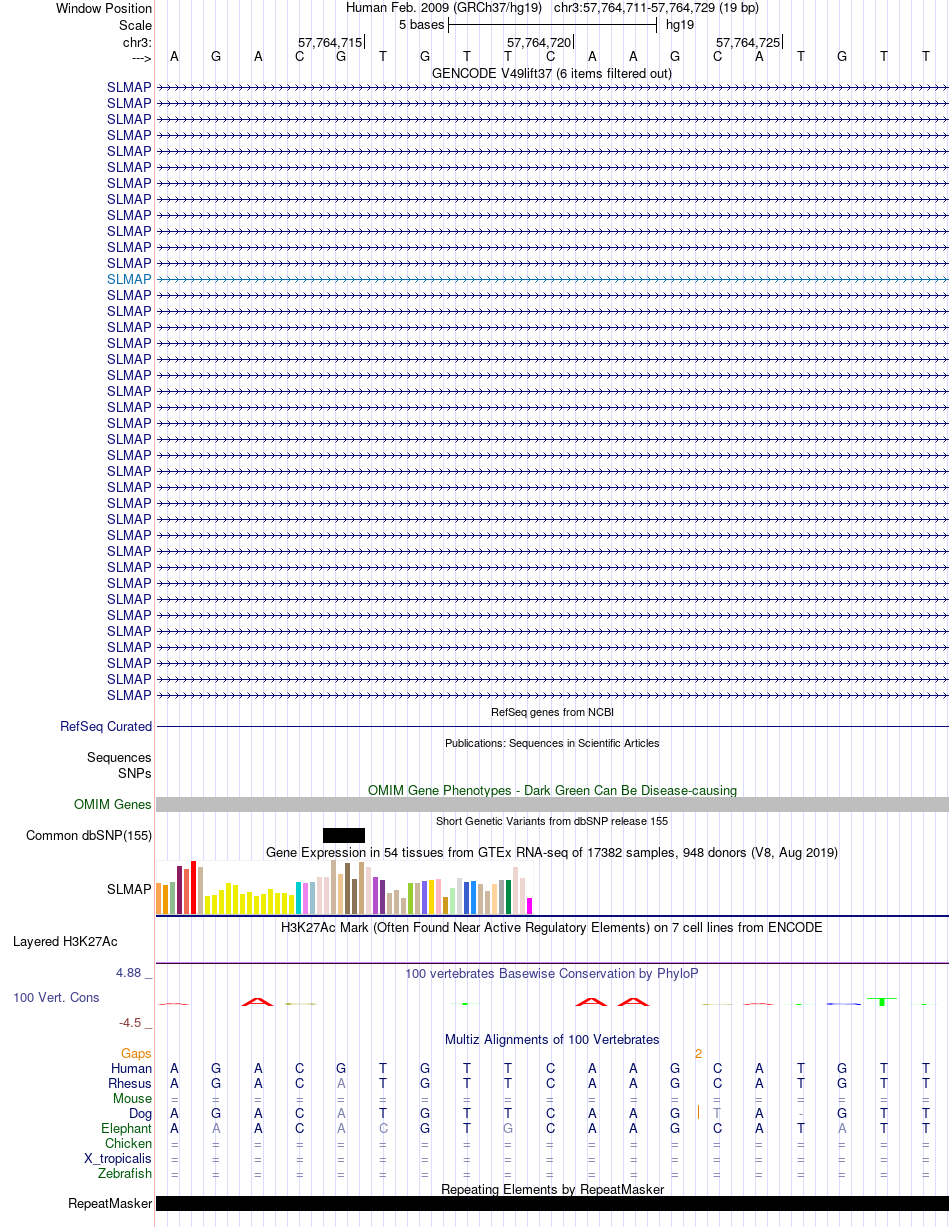This screenshot has height=1227, width=950.
Task: Click the orange insertion mark in the Dog row
Action: [698, 1113]
